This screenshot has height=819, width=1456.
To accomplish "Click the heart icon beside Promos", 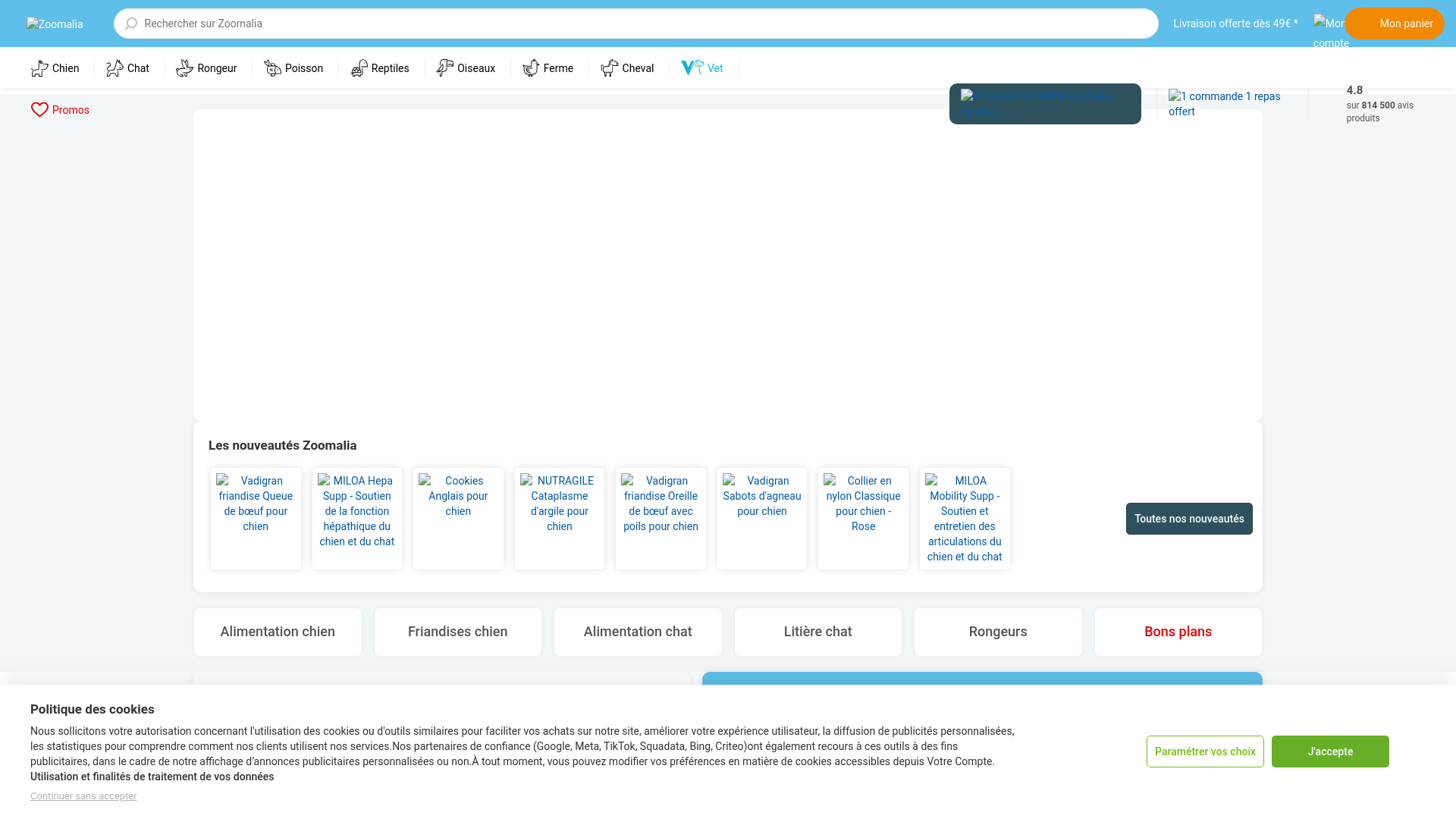I will coord(39,110).
